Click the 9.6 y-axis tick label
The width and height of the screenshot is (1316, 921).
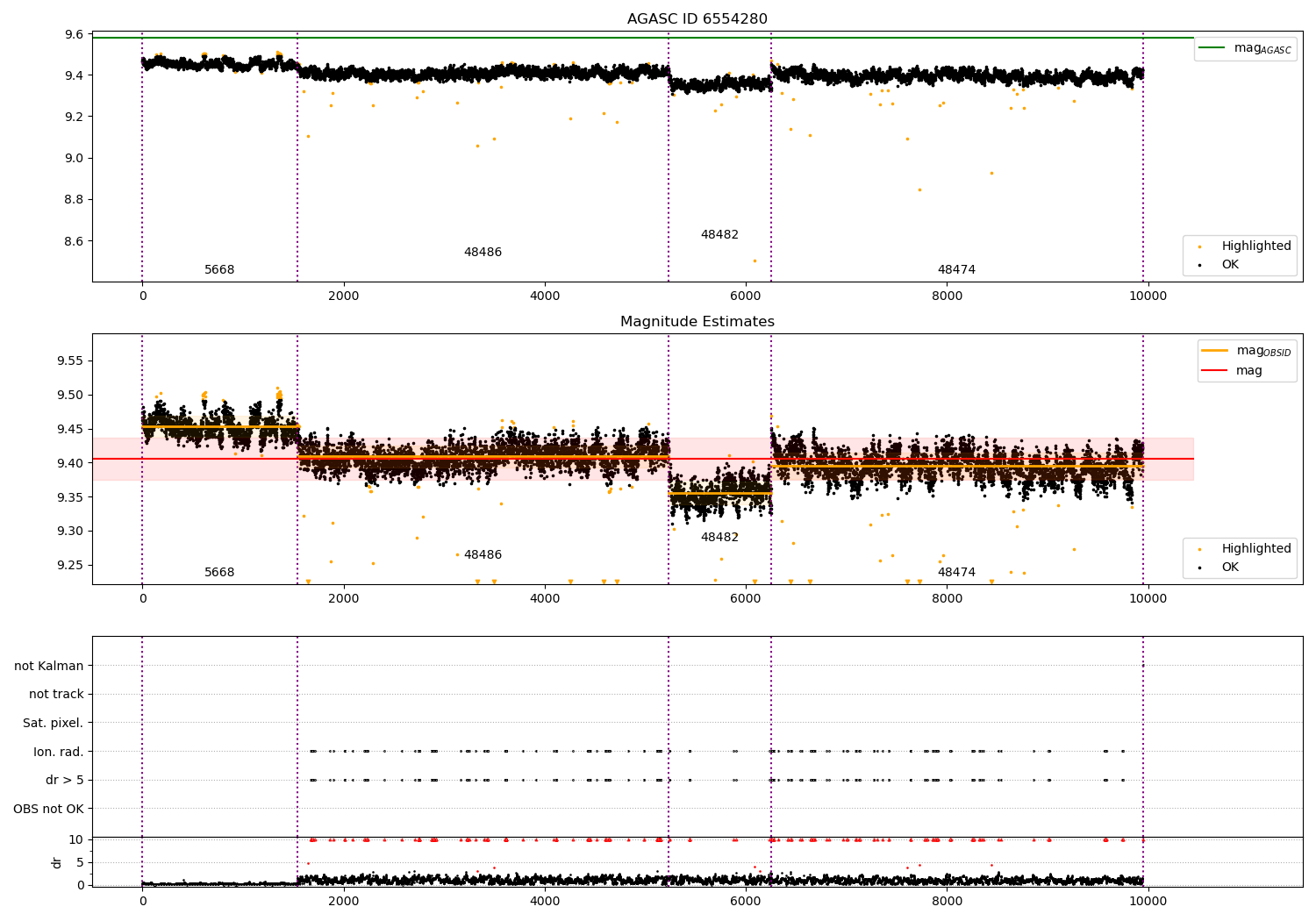74,34
